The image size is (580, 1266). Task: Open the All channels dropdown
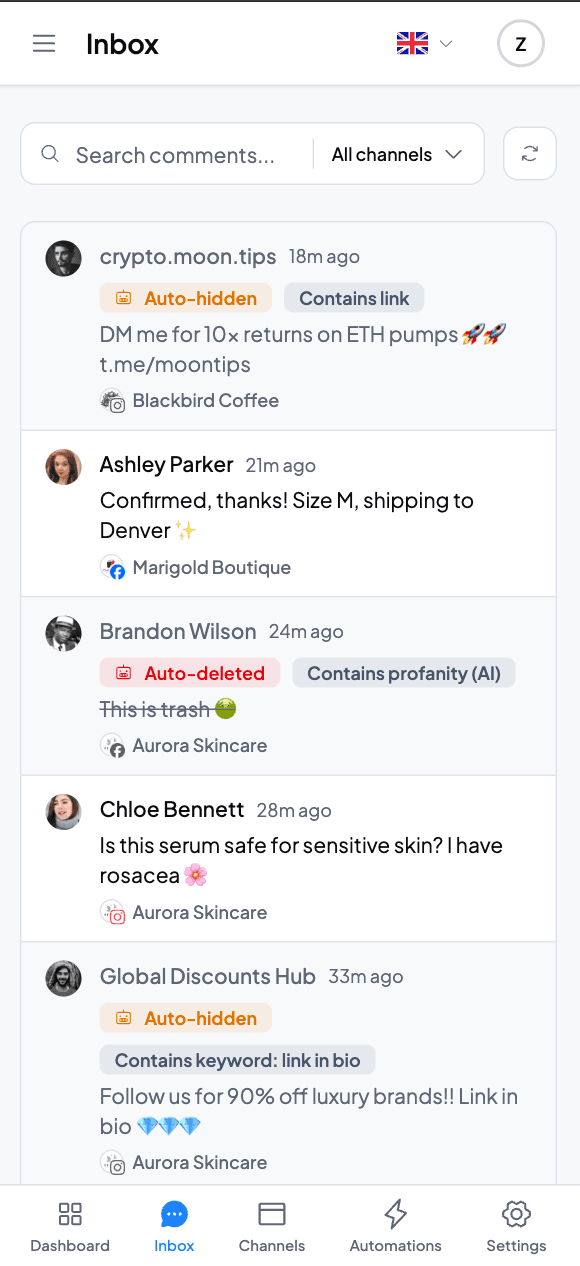click(x=397, y=154)
